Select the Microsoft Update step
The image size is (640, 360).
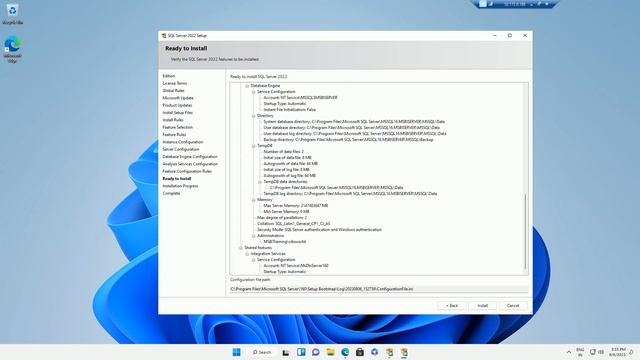(178, 98)
